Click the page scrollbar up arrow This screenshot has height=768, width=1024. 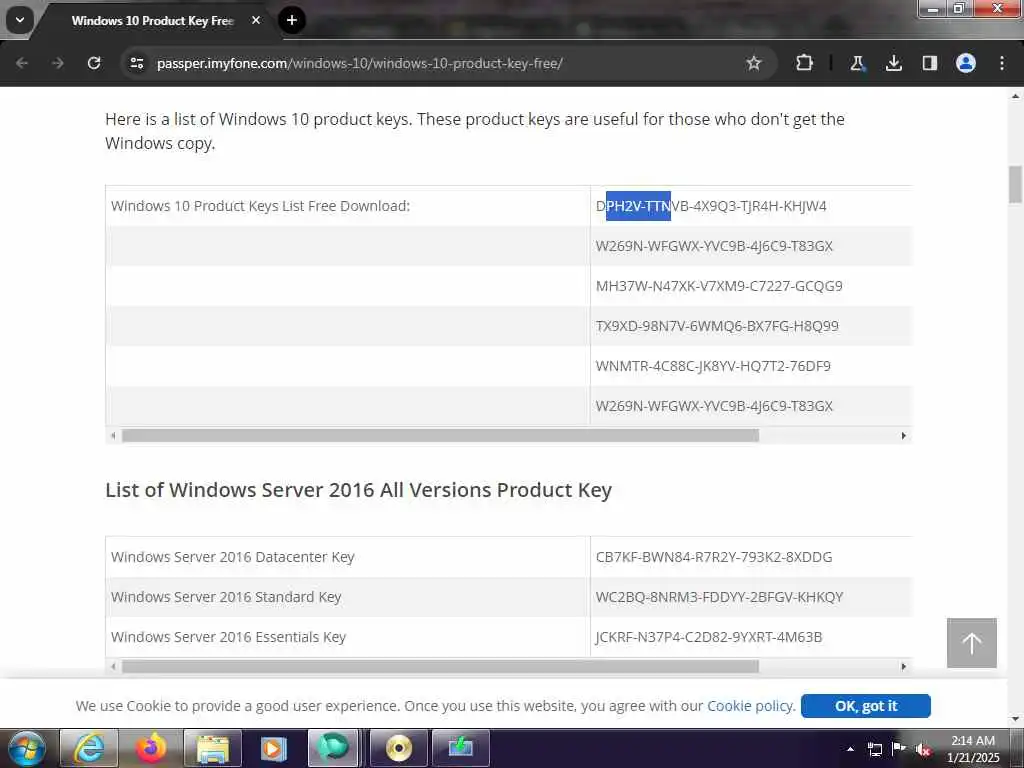tap(1015, 96)
